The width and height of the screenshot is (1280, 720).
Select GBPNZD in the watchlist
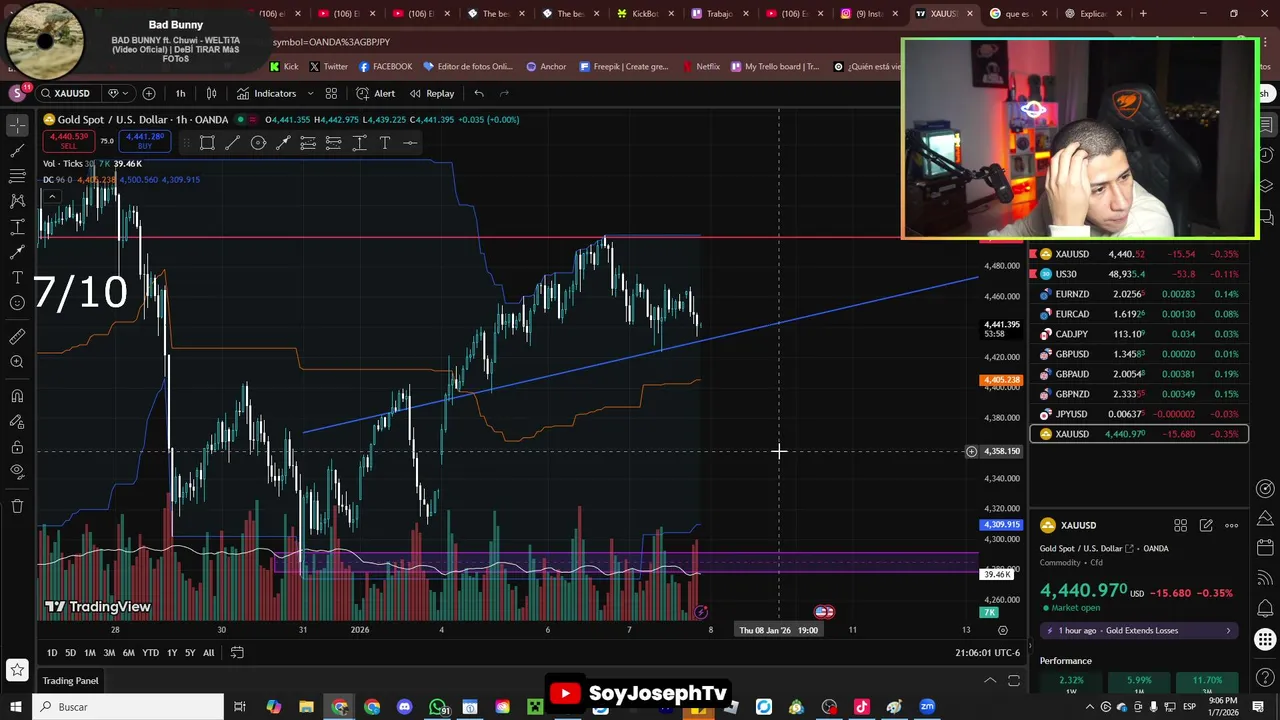[x=1139, y=394]
